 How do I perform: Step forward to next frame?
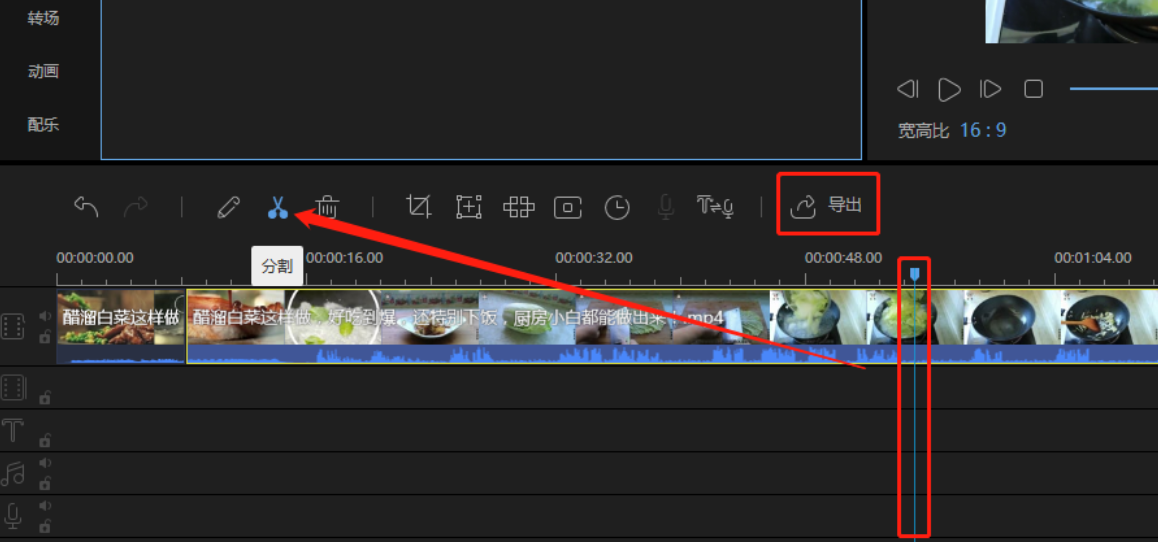click(990, 89)
